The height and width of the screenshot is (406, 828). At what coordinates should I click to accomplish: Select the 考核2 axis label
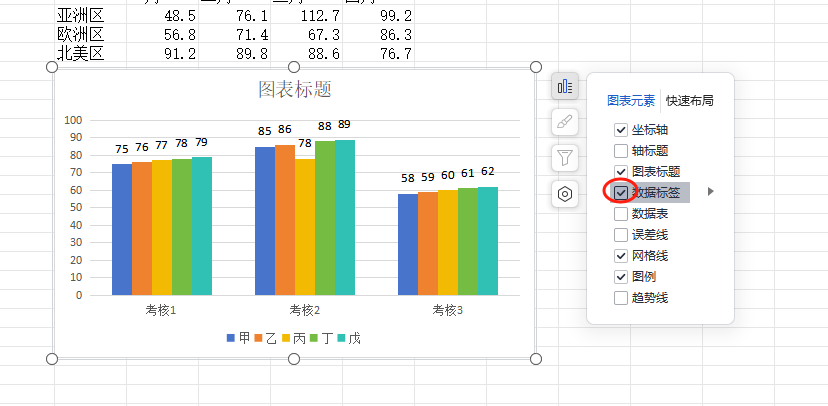pos(305,310)
